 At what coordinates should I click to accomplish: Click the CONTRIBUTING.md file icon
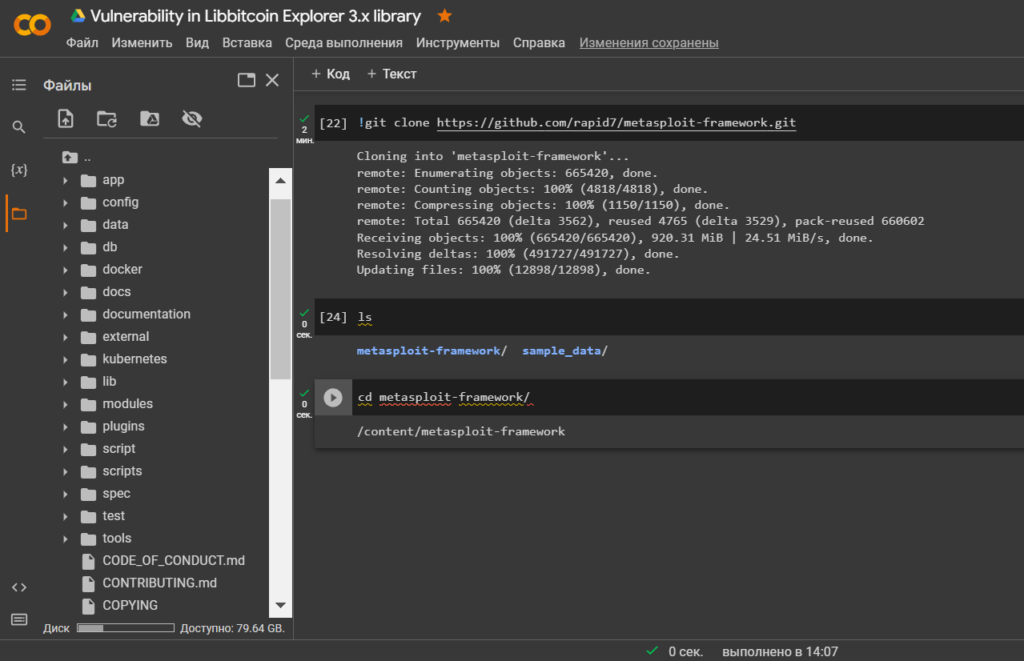tap(88, 583)
